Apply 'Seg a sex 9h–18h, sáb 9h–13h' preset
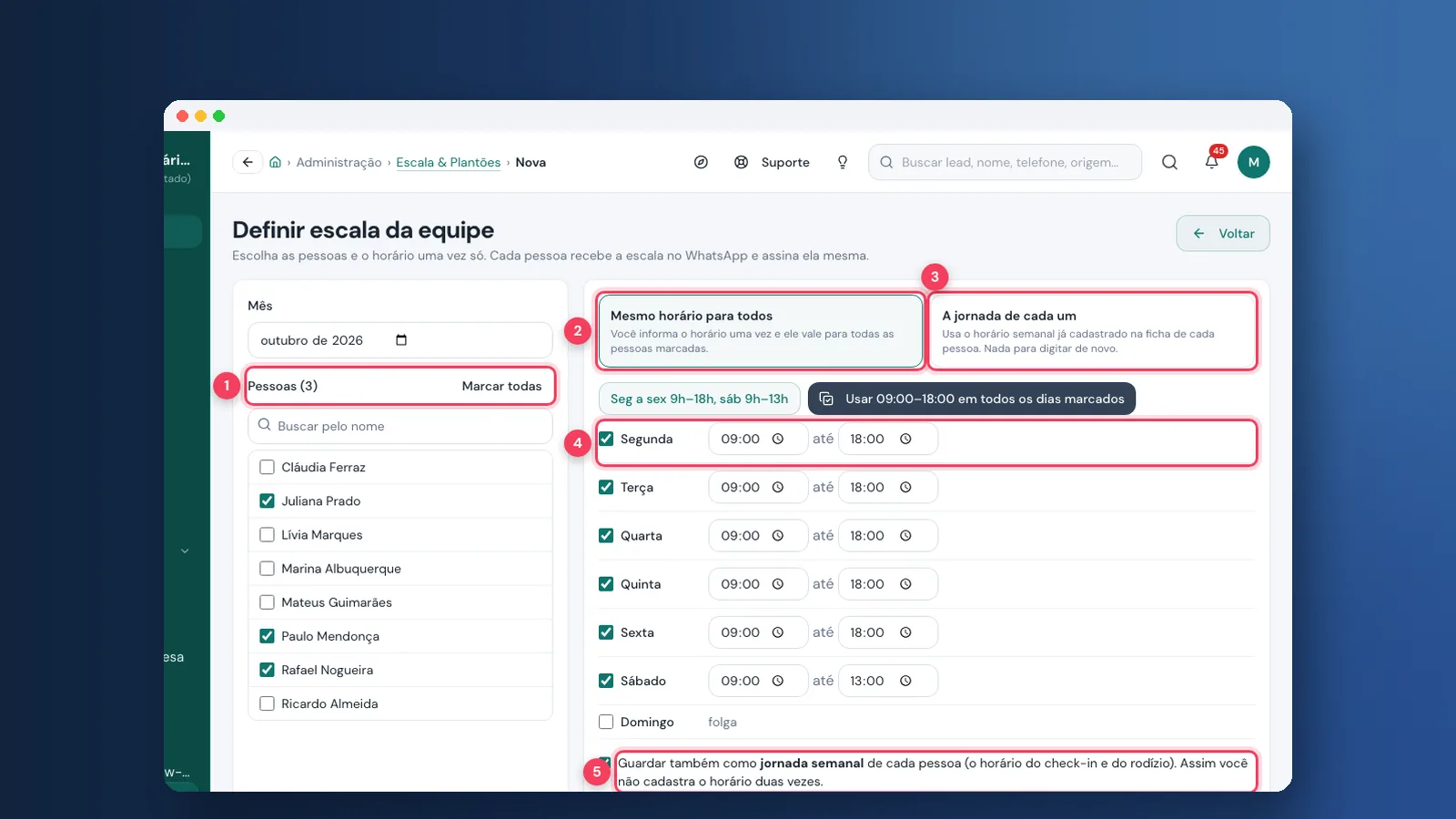1456x819 pixels. [x=700, y=399]
